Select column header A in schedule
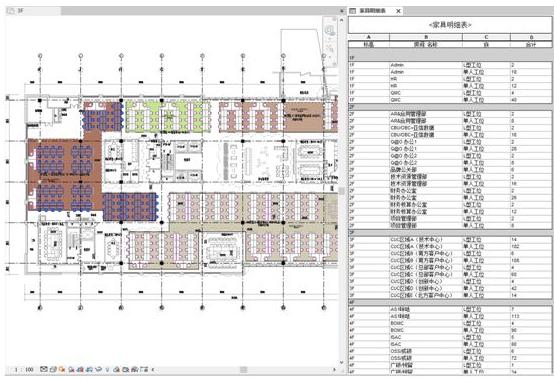The image size is (554, 380). point(369,37)
